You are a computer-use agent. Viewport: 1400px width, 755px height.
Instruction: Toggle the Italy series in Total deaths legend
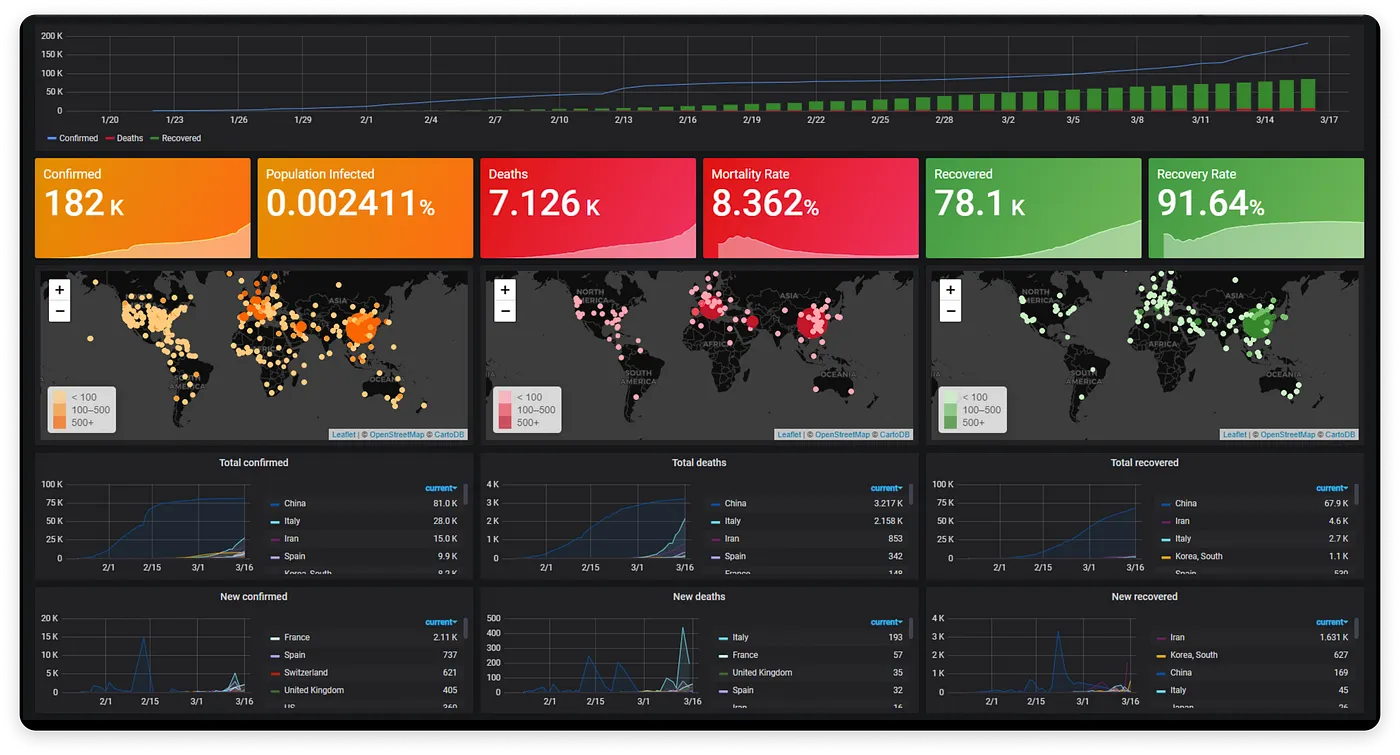tap(732, 521)
